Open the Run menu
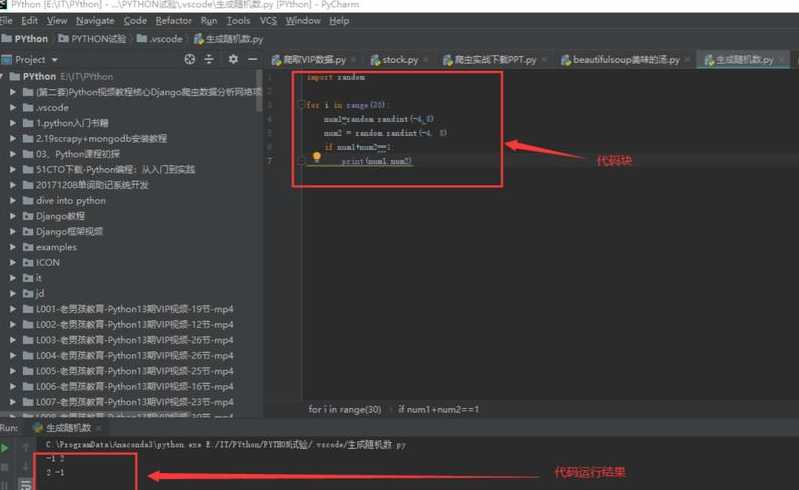Viewport: 799px width, 490px height. click(208, 21)
